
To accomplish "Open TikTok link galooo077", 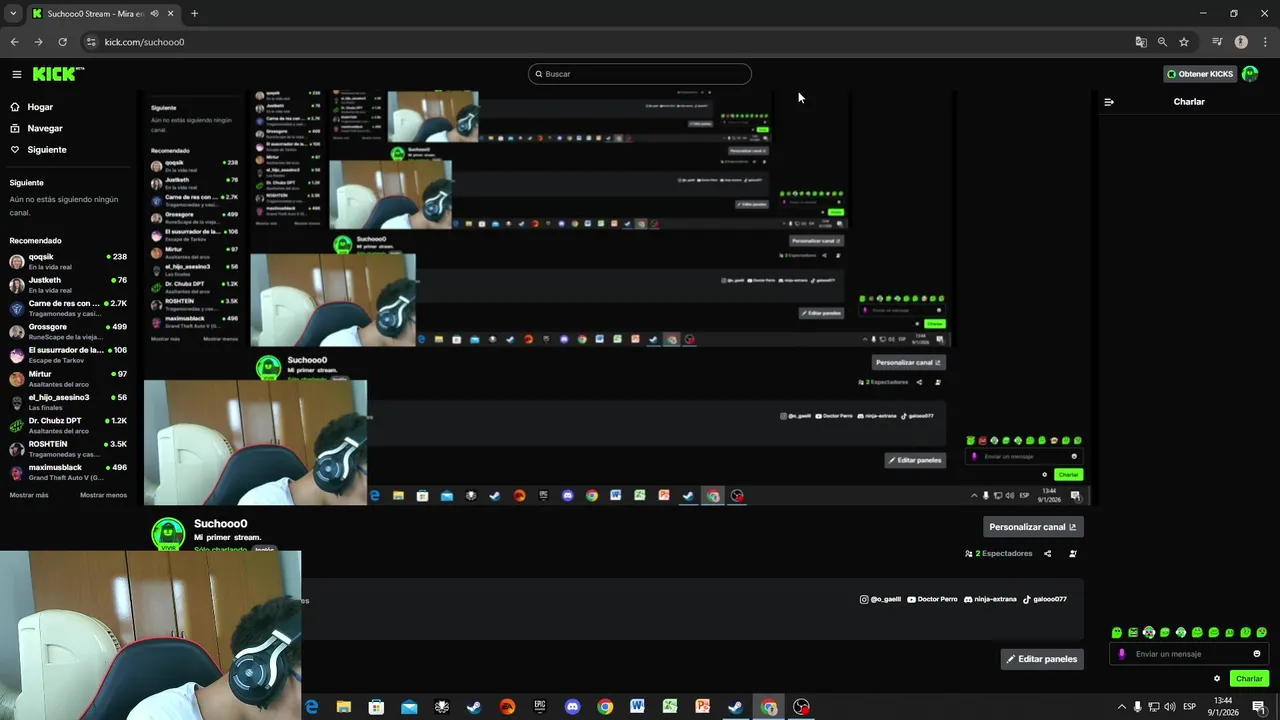I will pos(1045,599).
